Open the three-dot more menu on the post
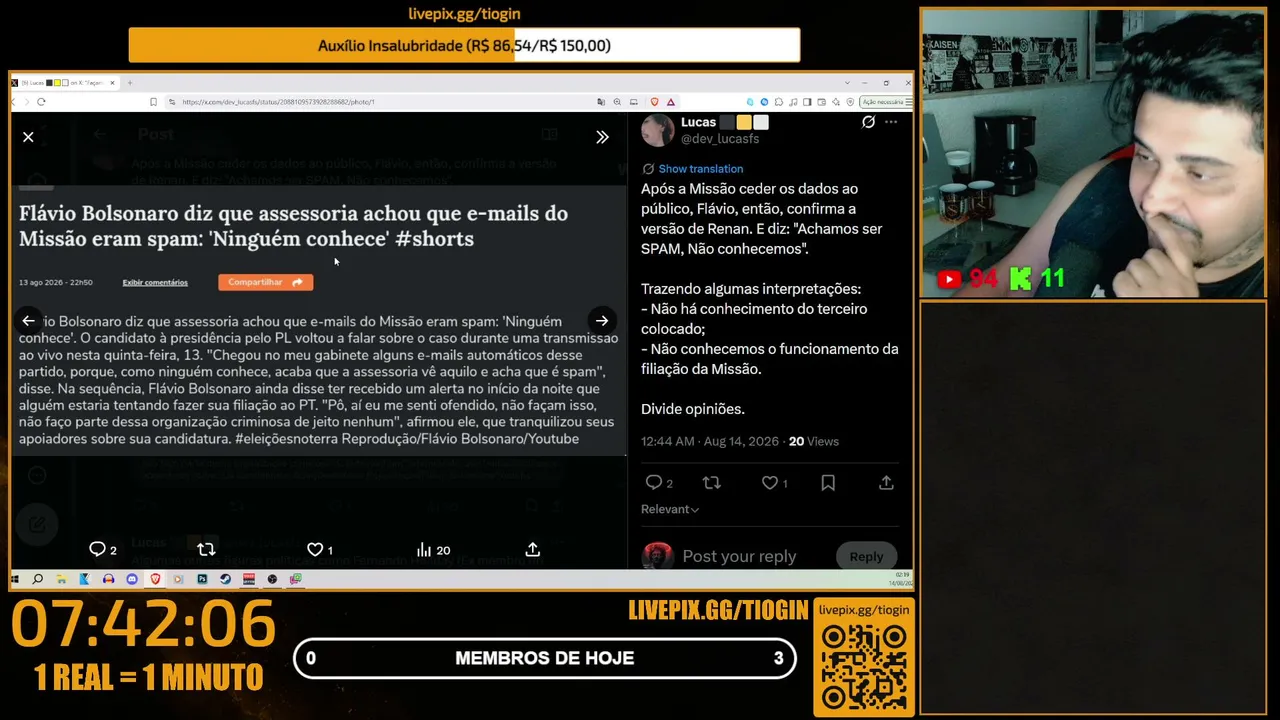 click(x=891, y=122)
